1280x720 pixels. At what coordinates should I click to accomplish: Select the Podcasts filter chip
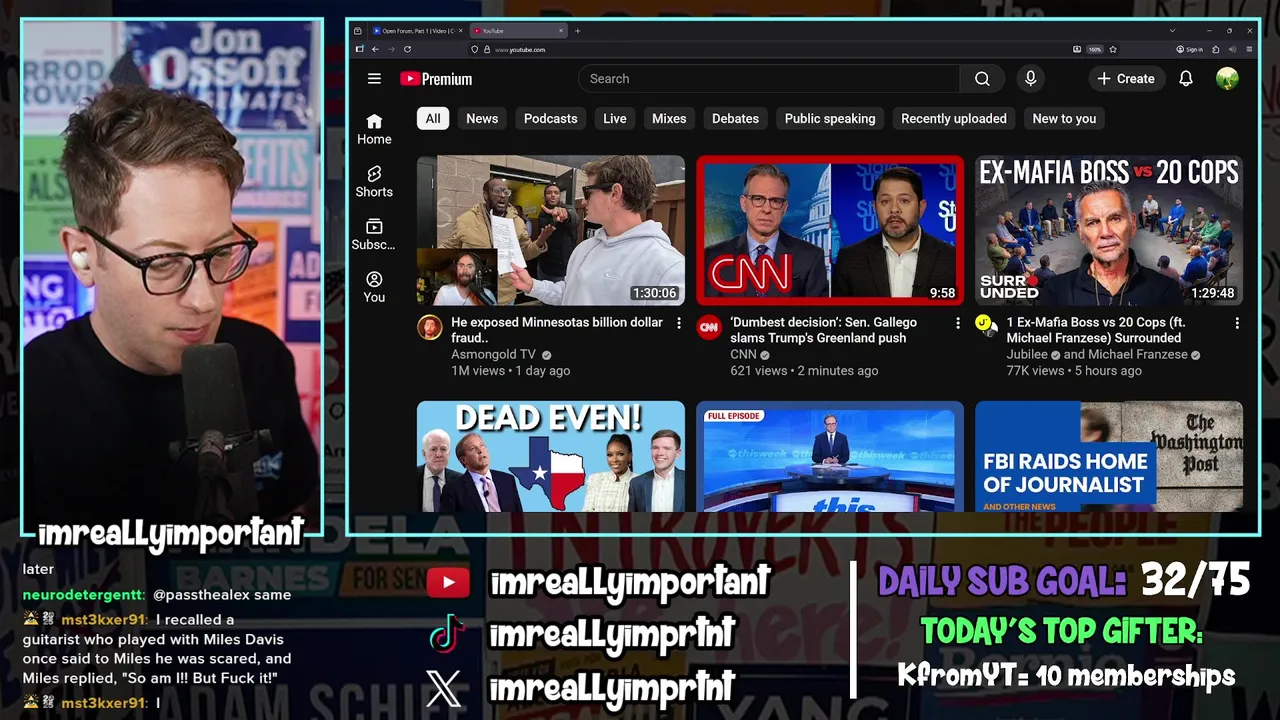pyautogui.click(x=551, y=118)
